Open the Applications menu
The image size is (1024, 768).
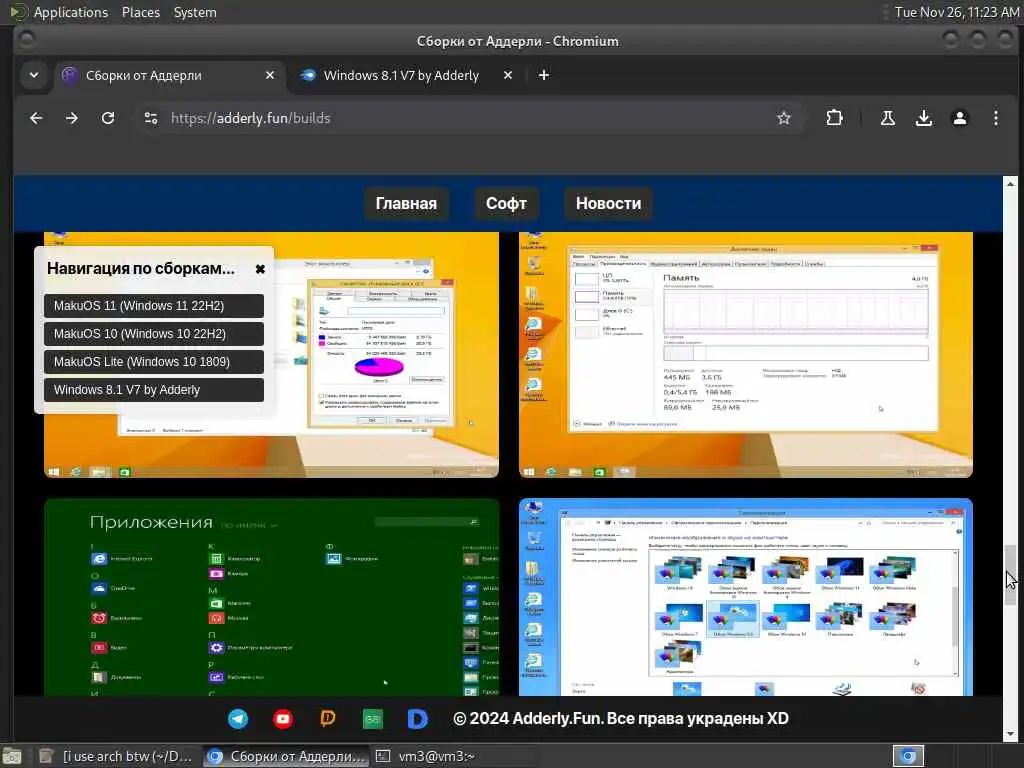59,12
